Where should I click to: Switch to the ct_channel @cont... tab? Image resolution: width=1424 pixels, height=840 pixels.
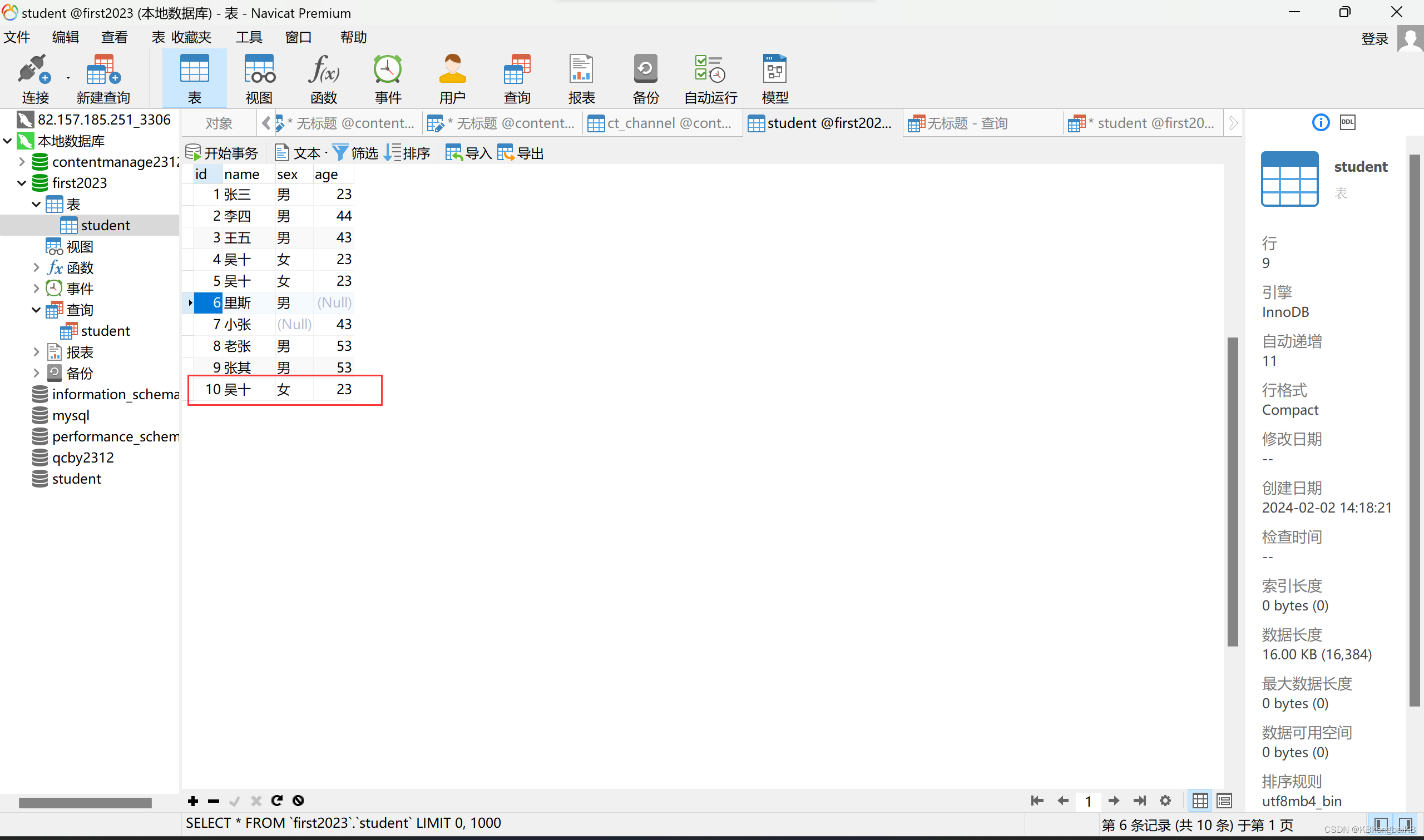(660, 123)
